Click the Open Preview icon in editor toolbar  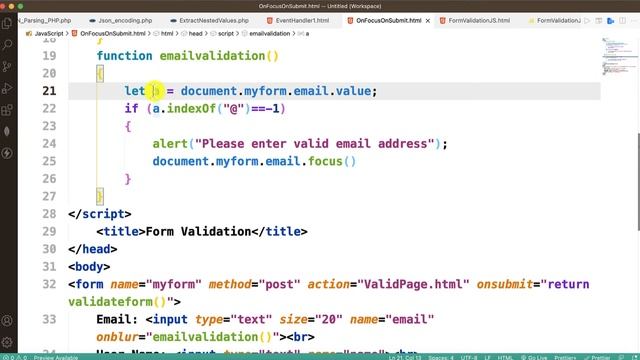599,20
